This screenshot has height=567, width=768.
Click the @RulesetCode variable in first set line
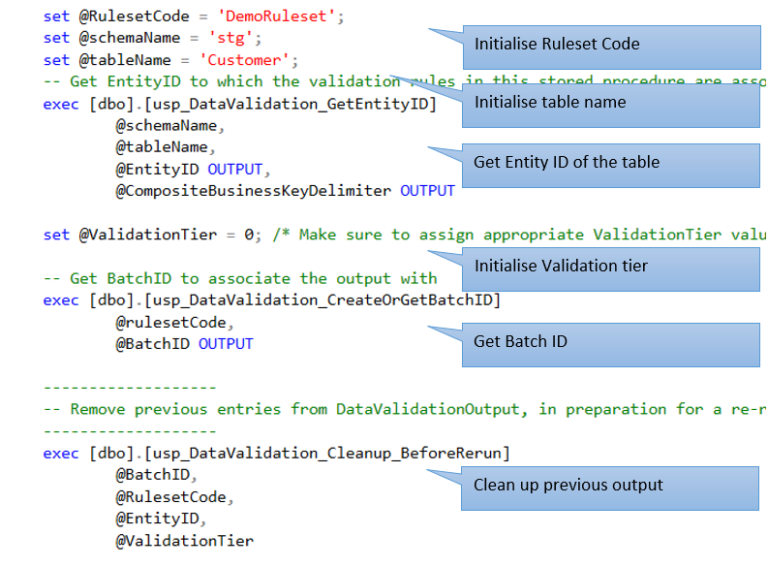coord(134,16)
